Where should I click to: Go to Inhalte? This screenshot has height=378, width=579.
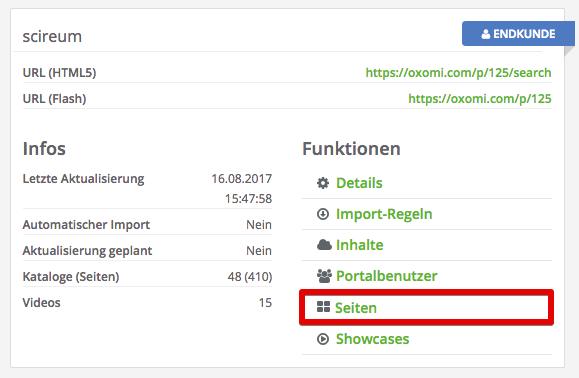tap(360, 245)
